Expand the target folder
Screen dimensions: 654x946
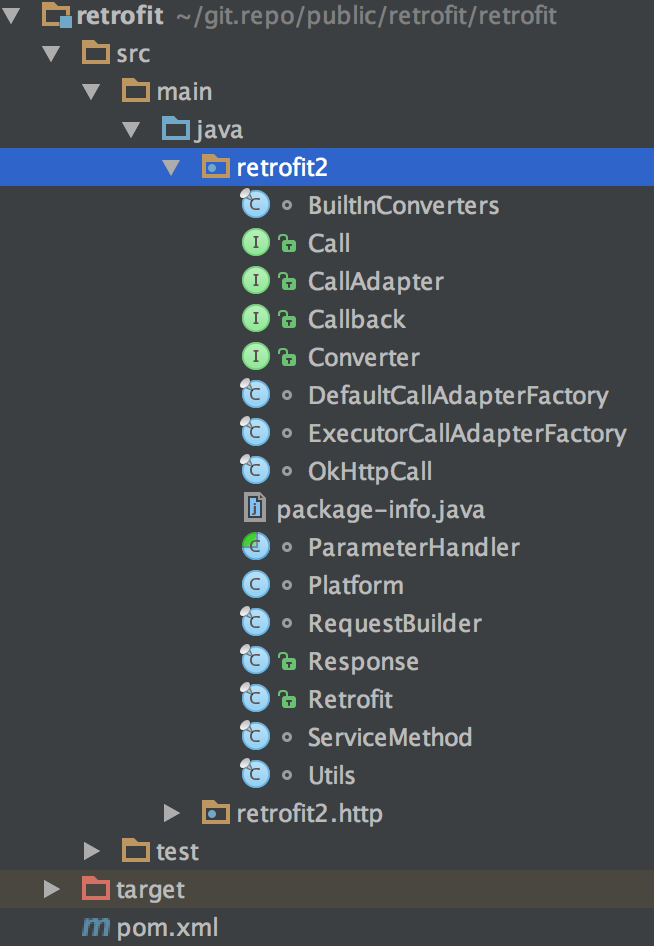tap(52, 889)
